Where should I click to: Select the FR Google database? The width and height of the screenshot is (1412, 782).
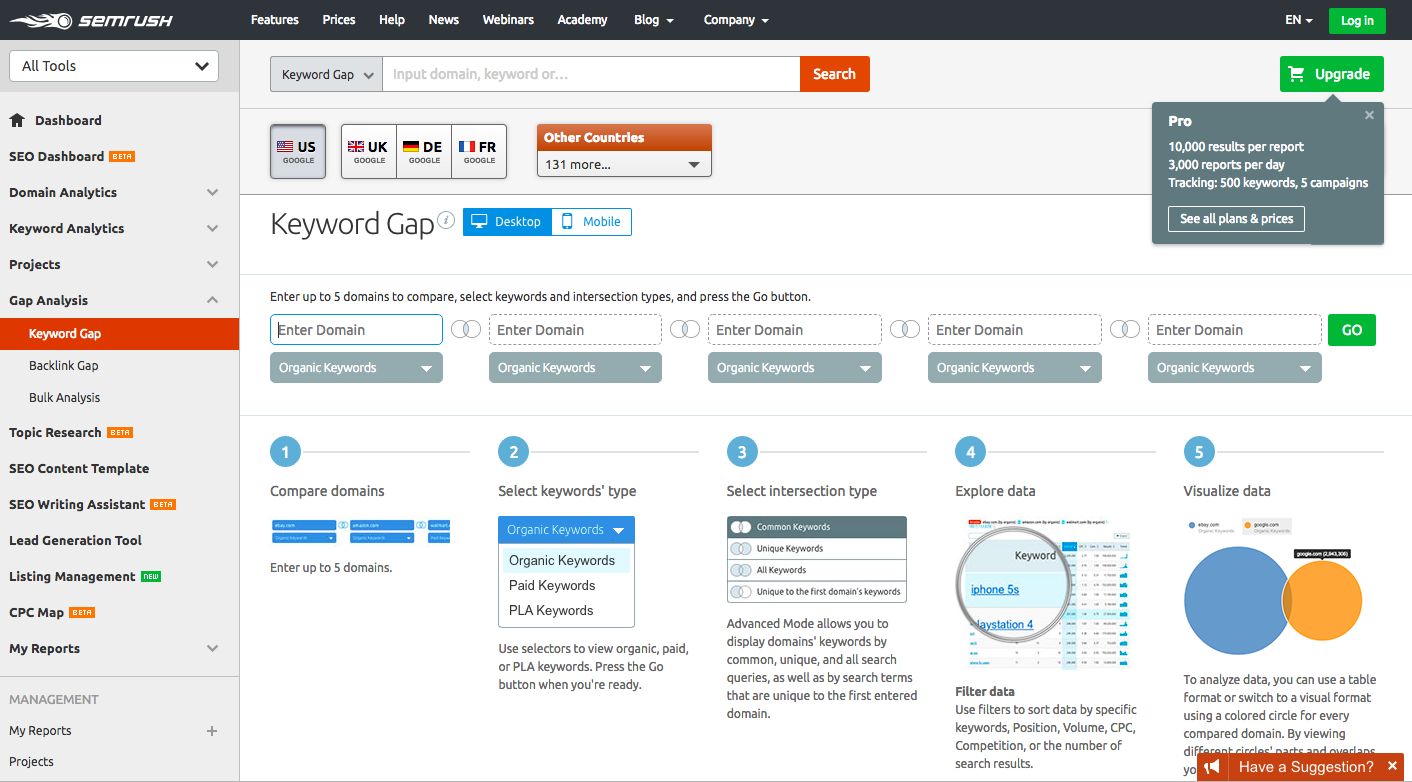click(x=479, y=151)
